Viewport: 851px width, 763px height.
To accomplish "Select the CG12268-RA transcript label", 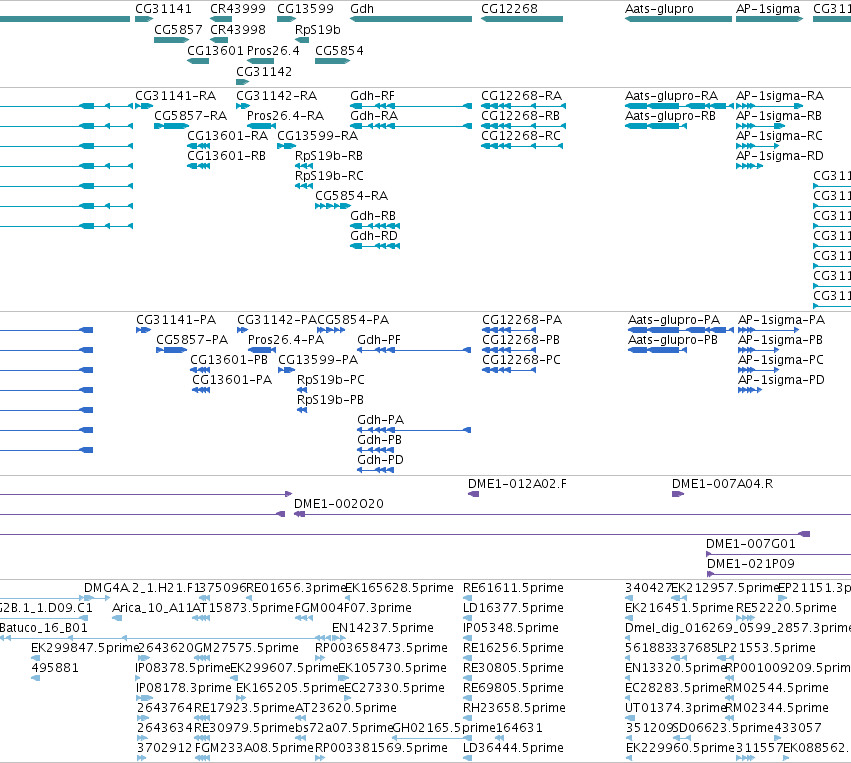I will (521, 96).
